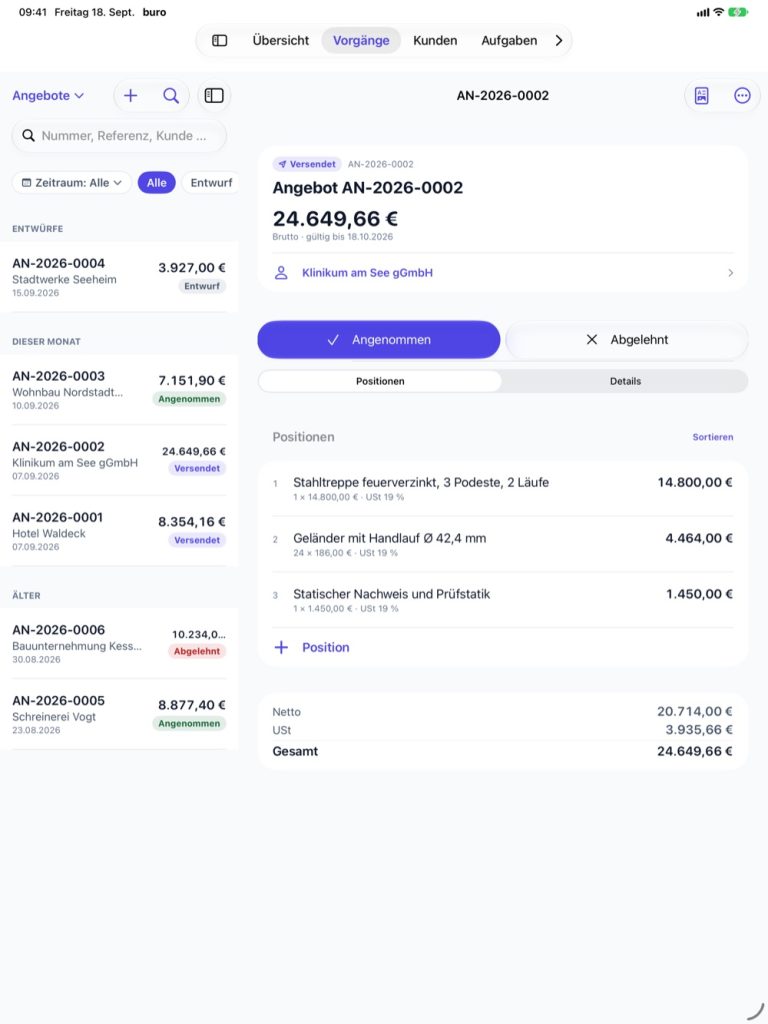Viewport: 768px width, 1024px height.
Task: Click customer person icon beside Klinikum
Action: tap(281, 273)
